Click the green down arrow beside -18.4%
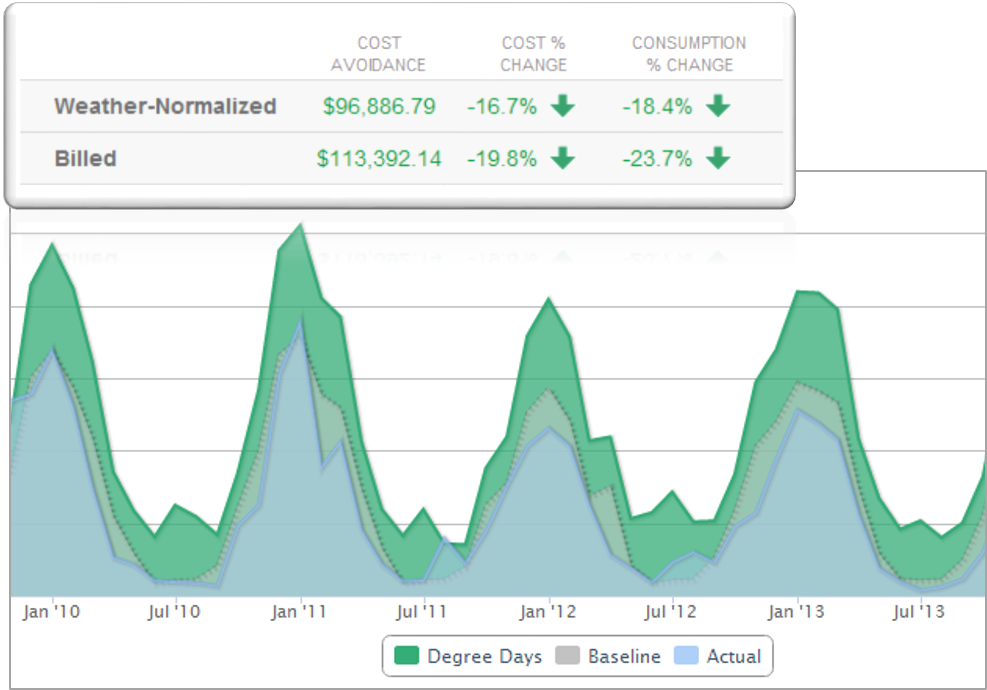This screenshot has height=690, width=987. [718, 106]
